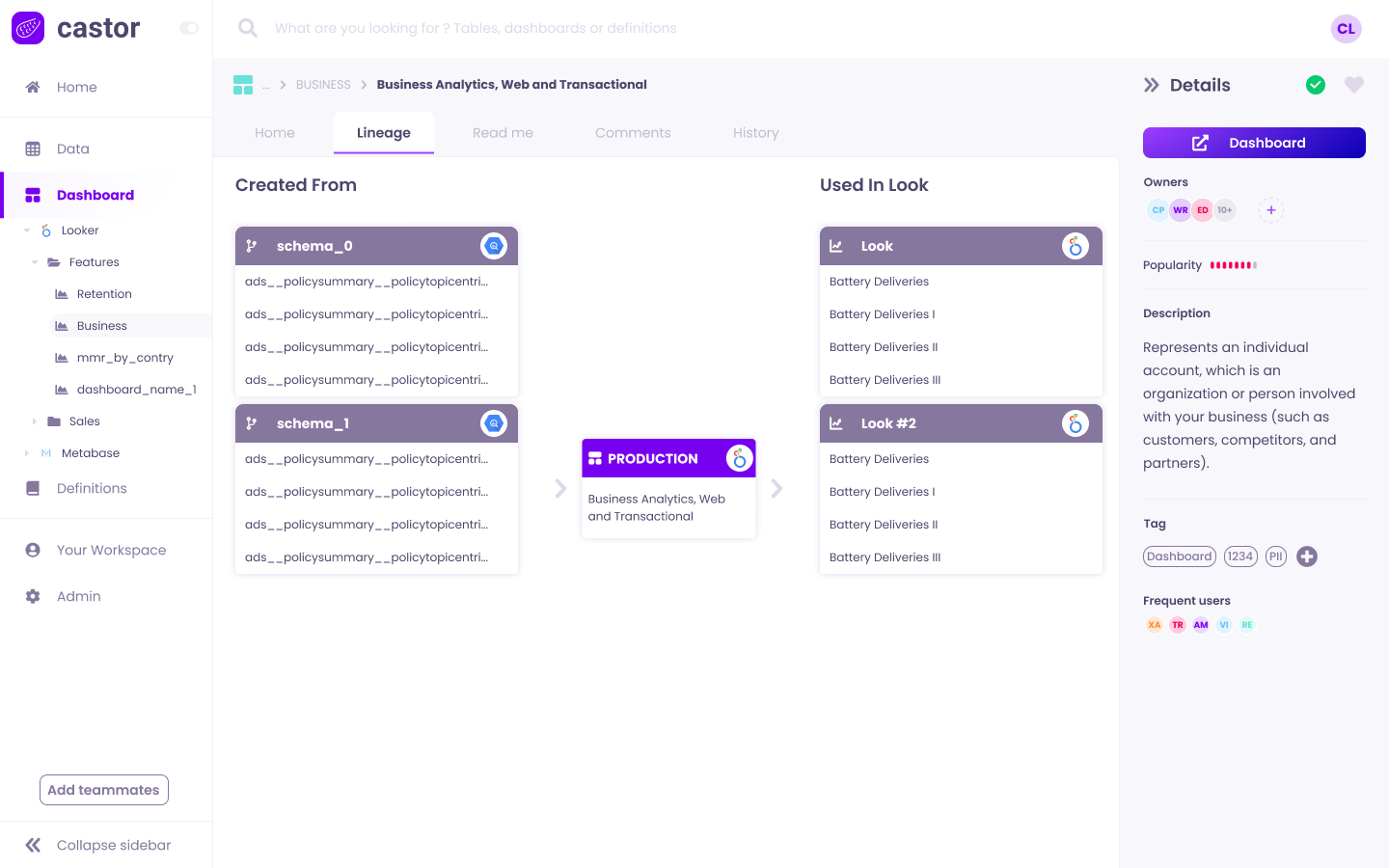Image resolution: width=1389 pixels, height=868 pixels.
Task: Click the Popularity rating indicator
Action: click(1231, 265)
